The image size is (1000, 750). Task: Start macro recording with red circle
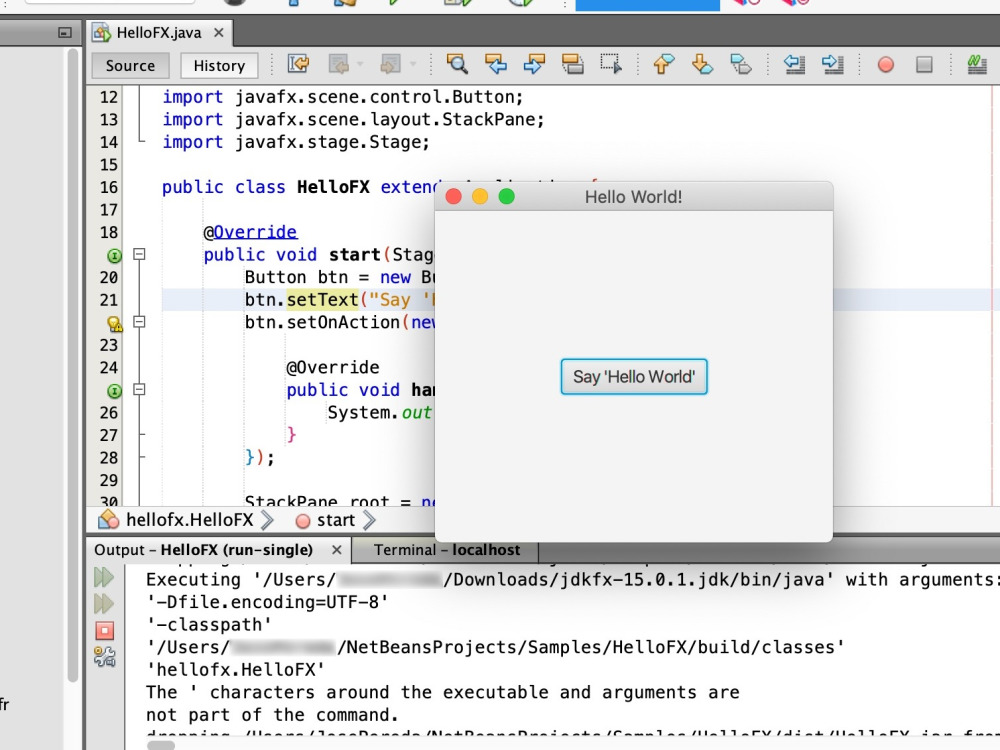tap(885, 64)
